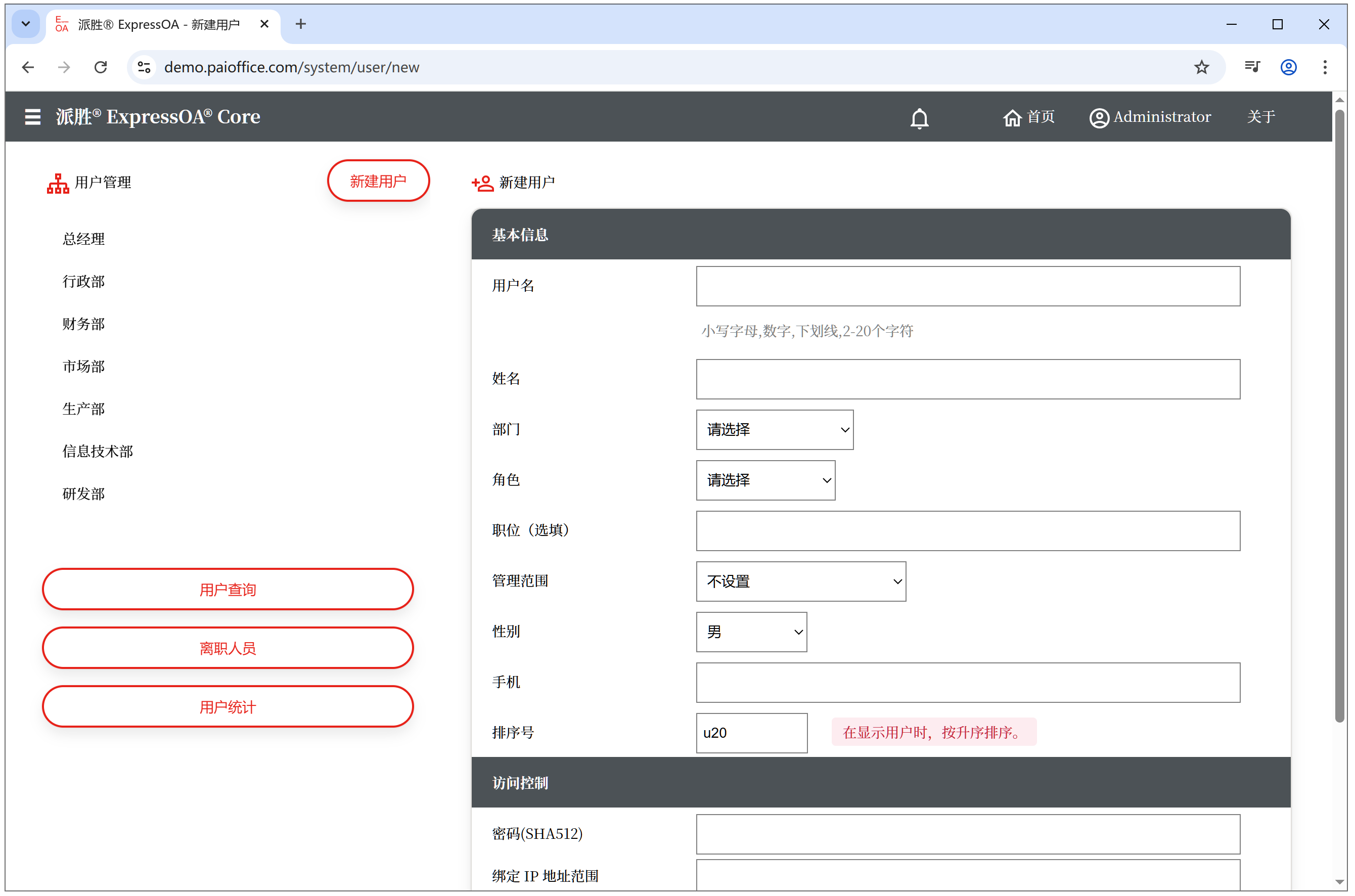Screen dimensions: 1355x896
Task: Reload the page
Action: pyautogui.click(x=101, y=67)
